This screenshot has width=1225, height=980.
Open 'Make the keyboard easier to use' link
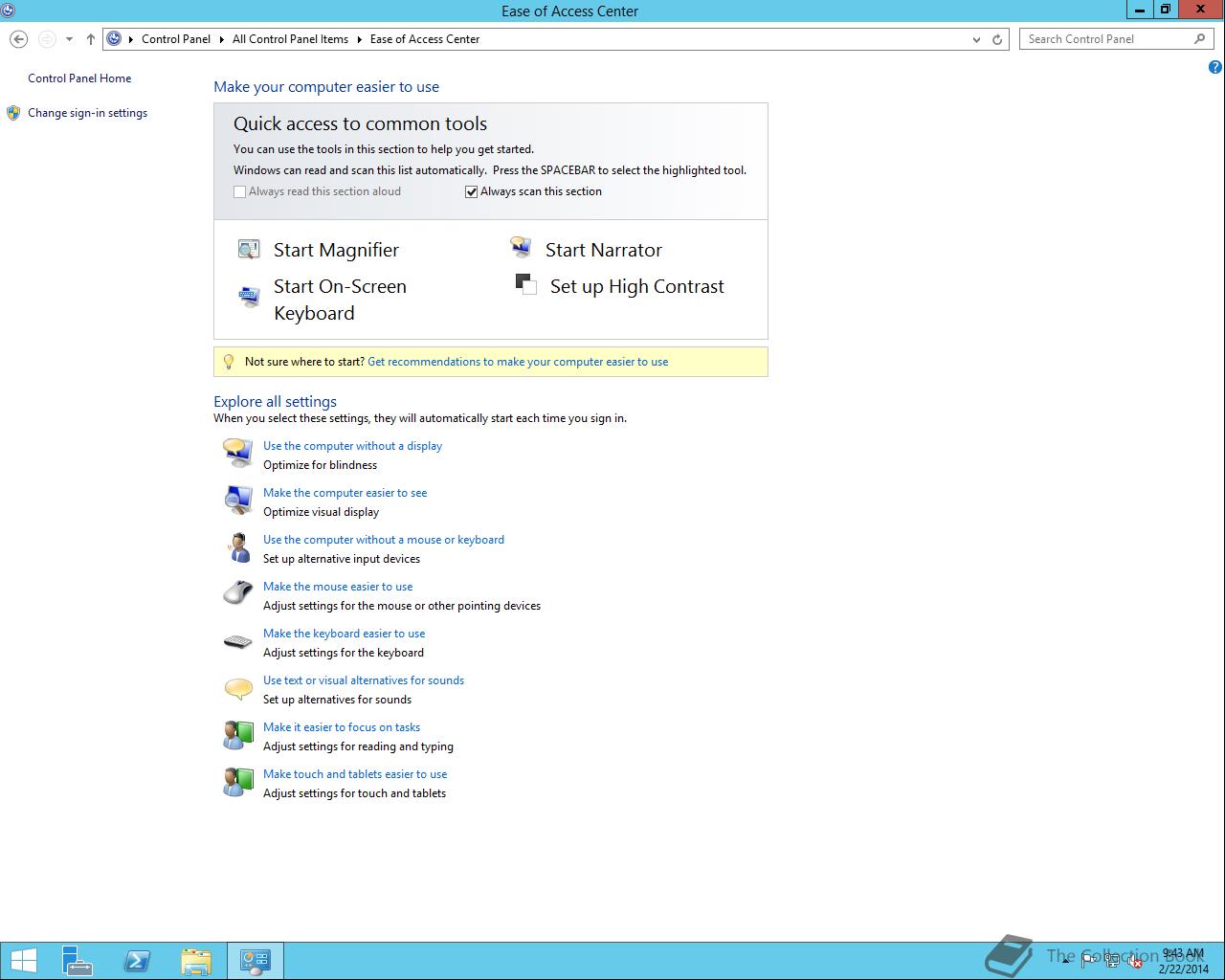coord(344,634)
